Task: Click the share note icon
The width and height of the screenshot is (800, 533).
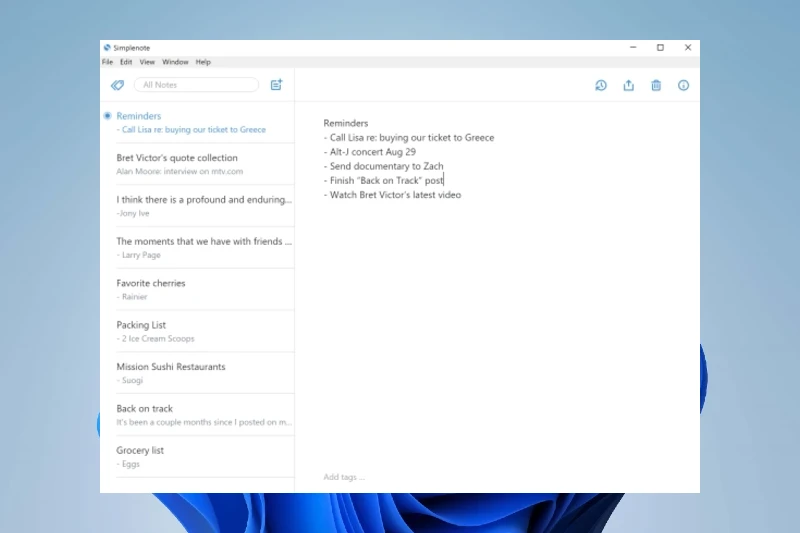Action: 629,85
